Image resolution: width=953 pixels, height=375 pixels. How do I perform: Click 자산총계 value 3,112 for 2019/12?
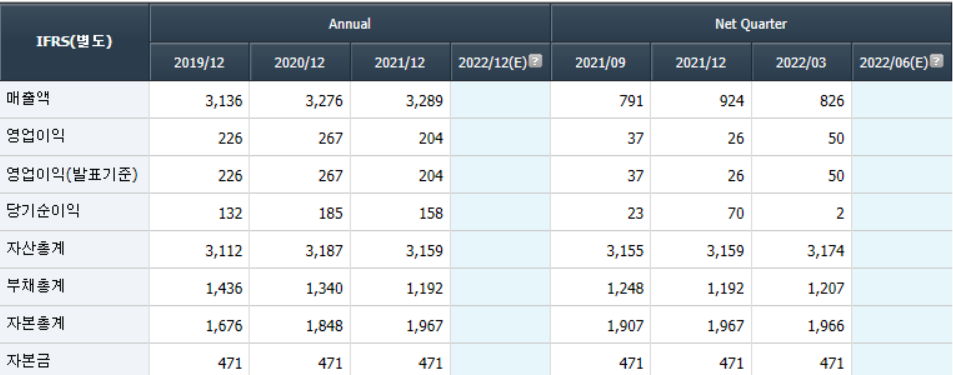pos(224,251)
